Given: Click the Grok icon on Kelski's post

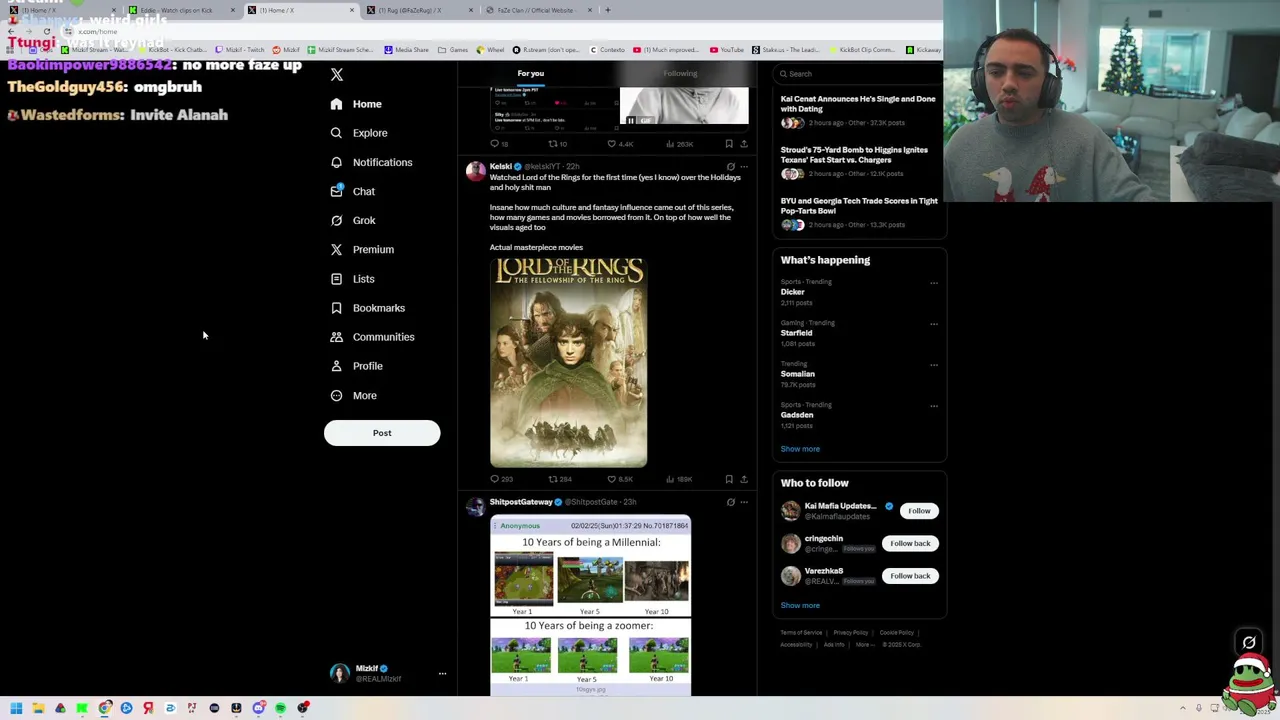Looking at the screenshot, I should 730,167.
